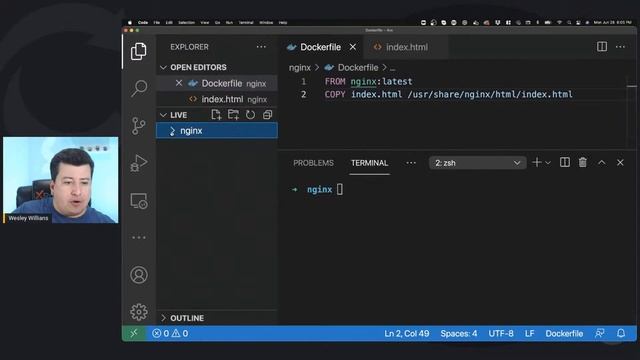Show additional views ellipsis in activity bar
640x360 pixels.
[x=139, y=237]
